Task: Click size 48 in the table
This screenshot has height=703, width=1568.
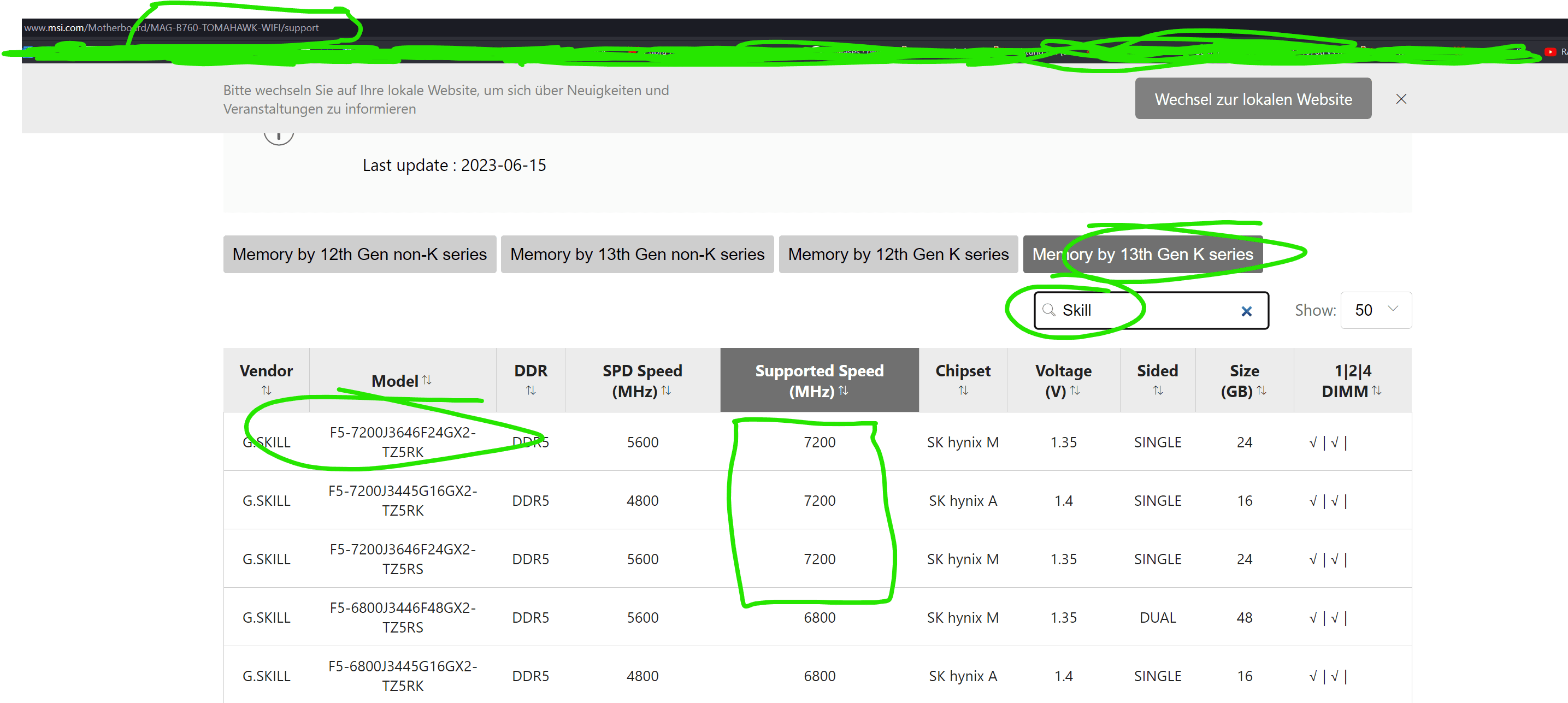Action: [x=1243, y=617]
